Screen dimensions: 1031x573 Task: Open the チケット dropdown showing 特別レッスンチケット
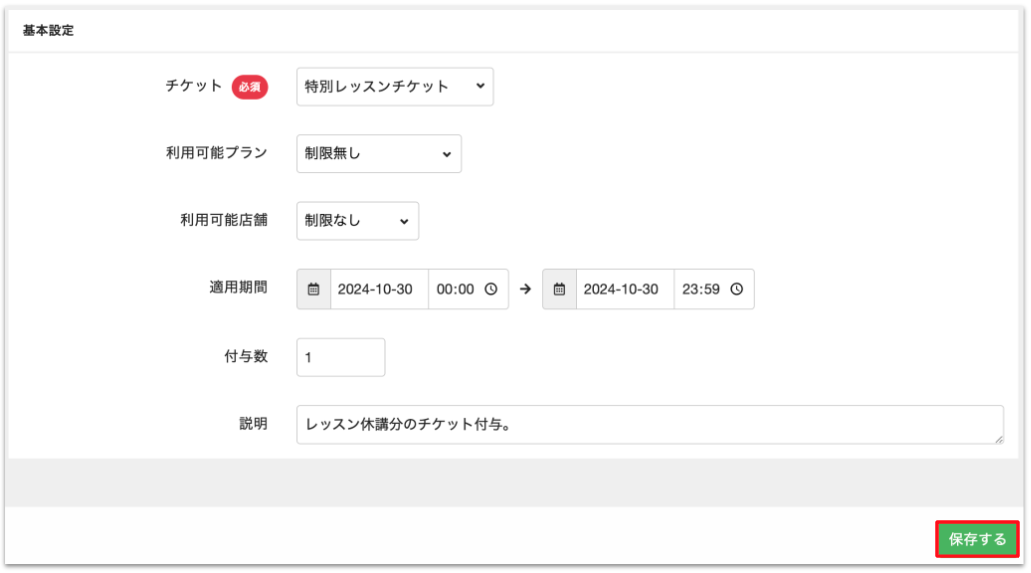[394, 87]
